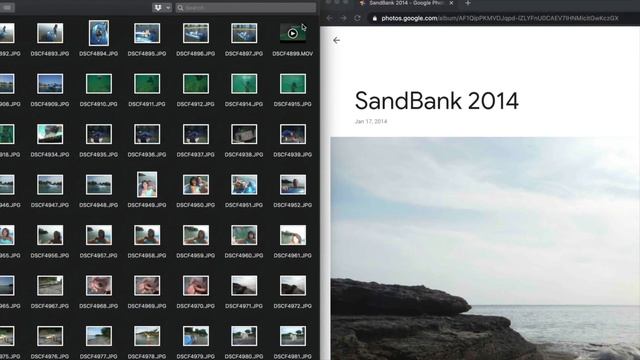Select the DSCF4958.JPG thumbnail
Image resolution: width=640 pixels, height=360 pixels.
coord(147,235)
